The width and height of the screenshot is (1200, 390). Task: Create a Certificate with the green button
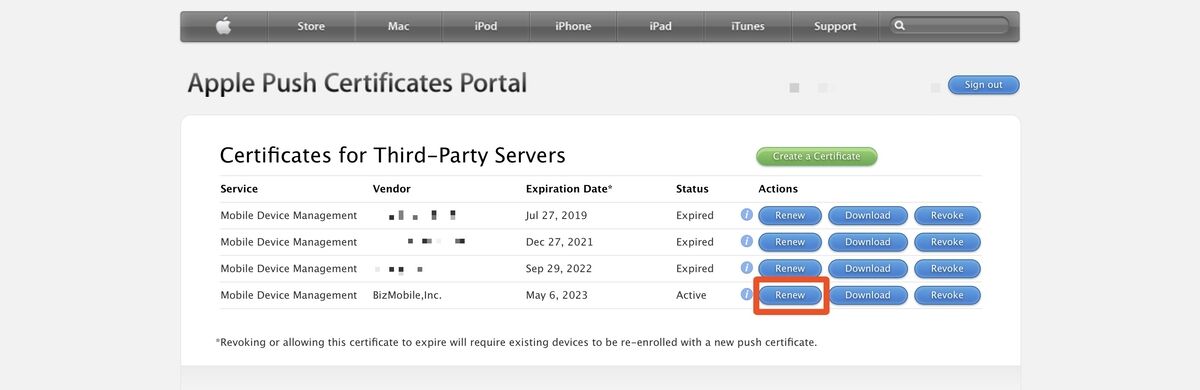pyautogui.click(x=816, y=156)
